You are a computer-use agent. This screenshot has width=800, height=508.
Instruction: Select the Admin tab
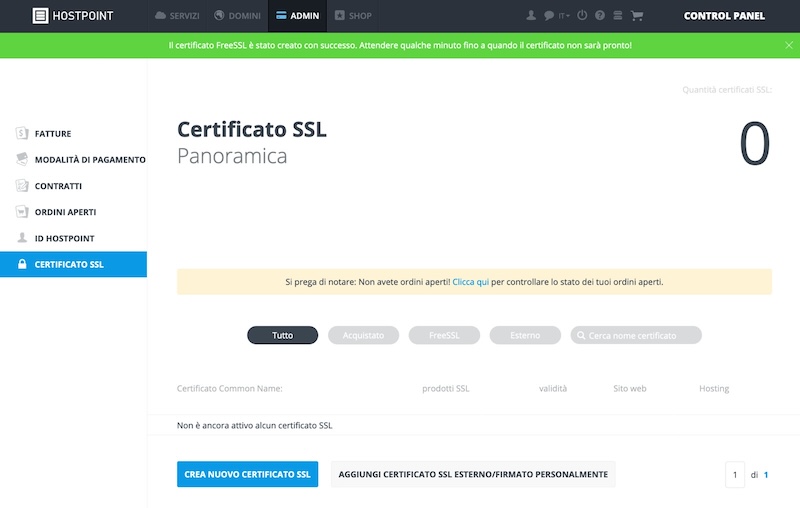pyautogui.click(x=297, y=16)
